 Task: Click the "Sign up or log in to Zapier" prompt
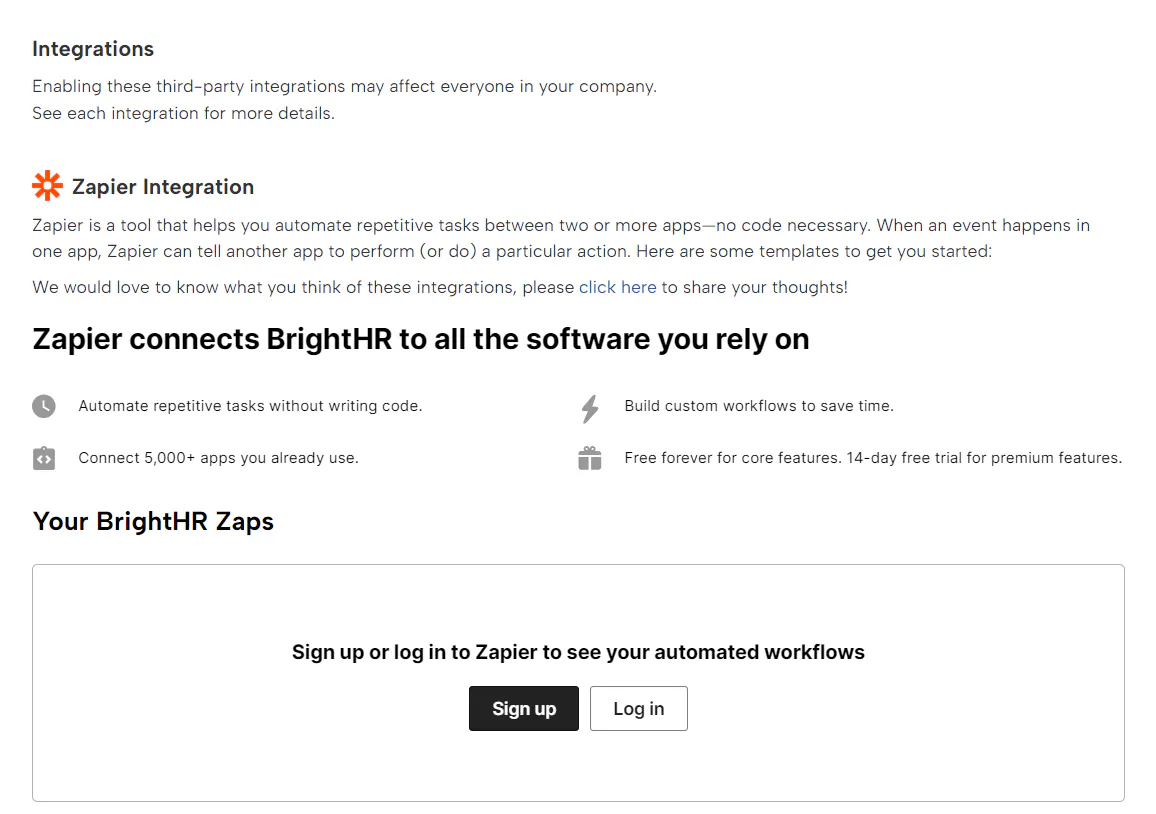coord(578,652)
